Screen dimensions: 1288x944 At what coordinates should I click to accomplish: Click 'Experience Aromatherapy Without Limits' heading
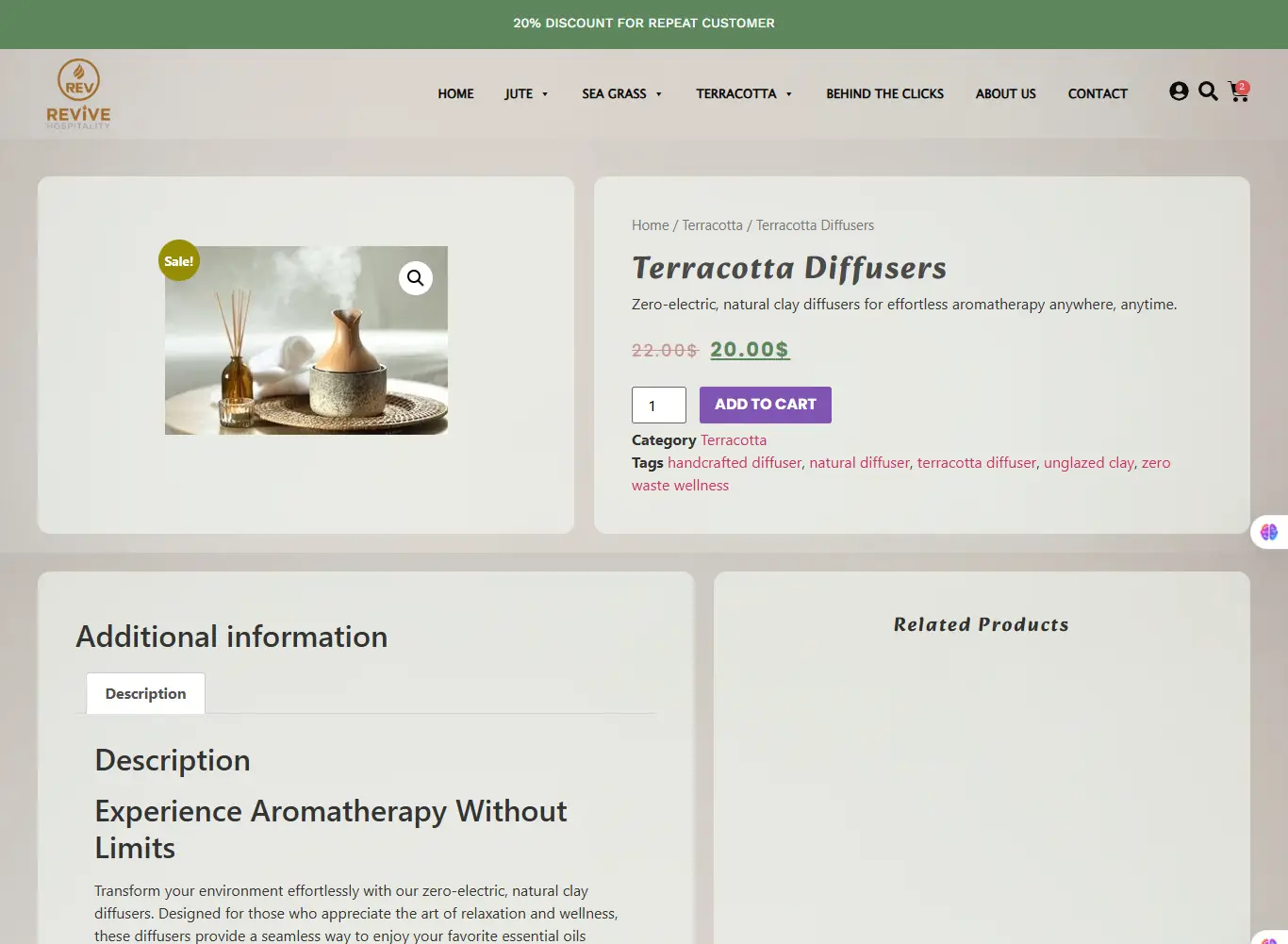[331, 829]
